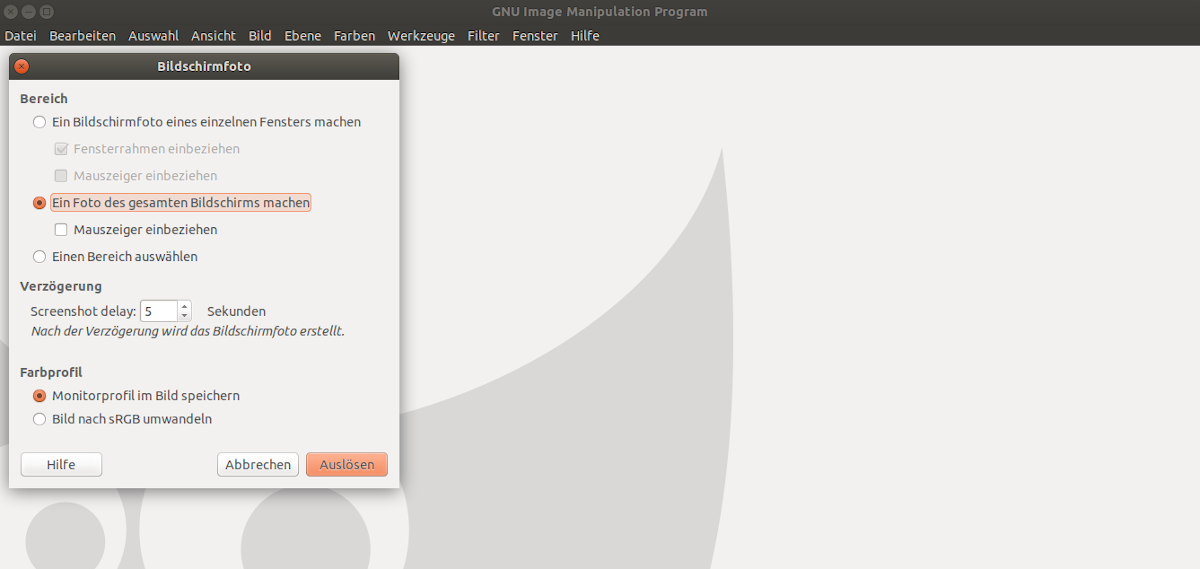Close the Bildschirmfoto dialog with the red X
The height and width of the screenshot is (569, 1200).
pos(22,67)
